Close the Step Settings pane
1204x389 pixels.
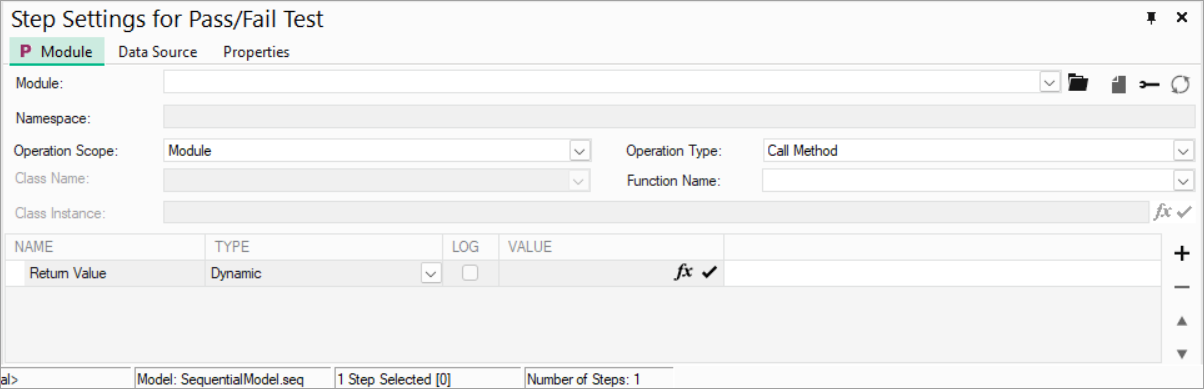click(x=1181, y=18)
